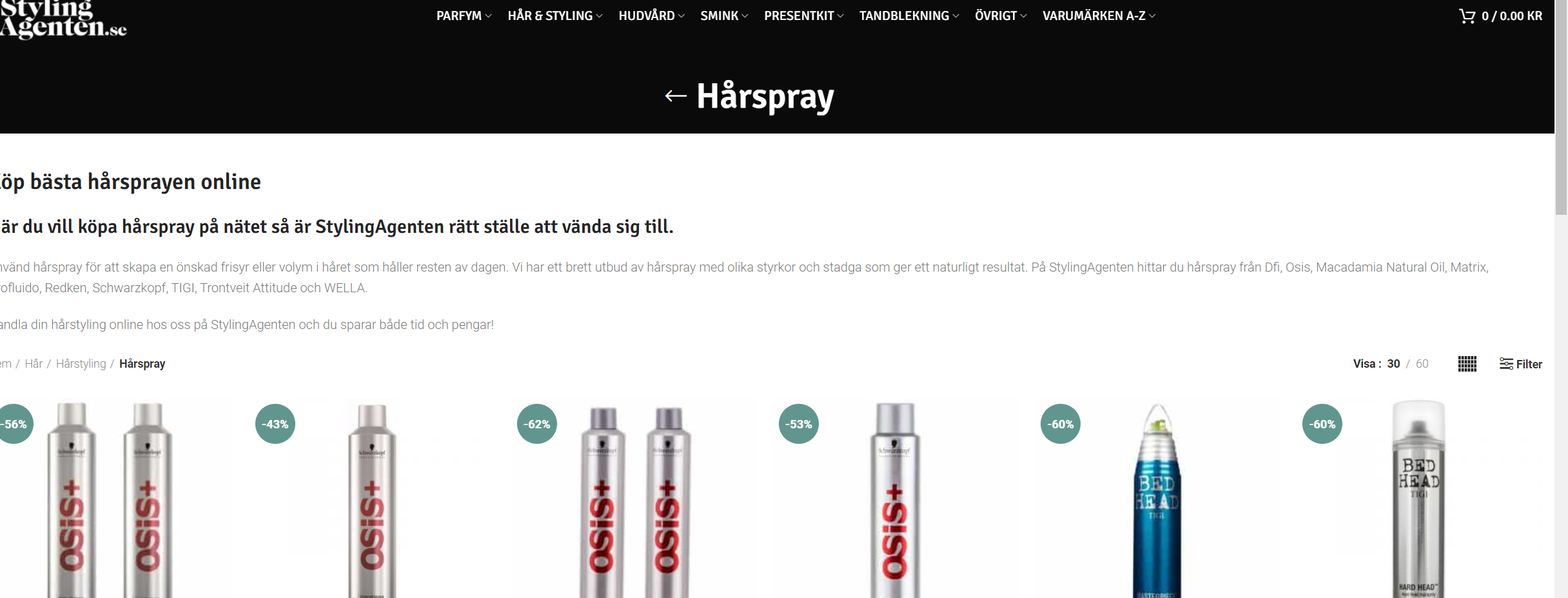The width and height of the screenshot is (1568, 598).
Task: Go to Hårstyling breadcrumb link
Action: pyautogui.click(x=81, y=364)
